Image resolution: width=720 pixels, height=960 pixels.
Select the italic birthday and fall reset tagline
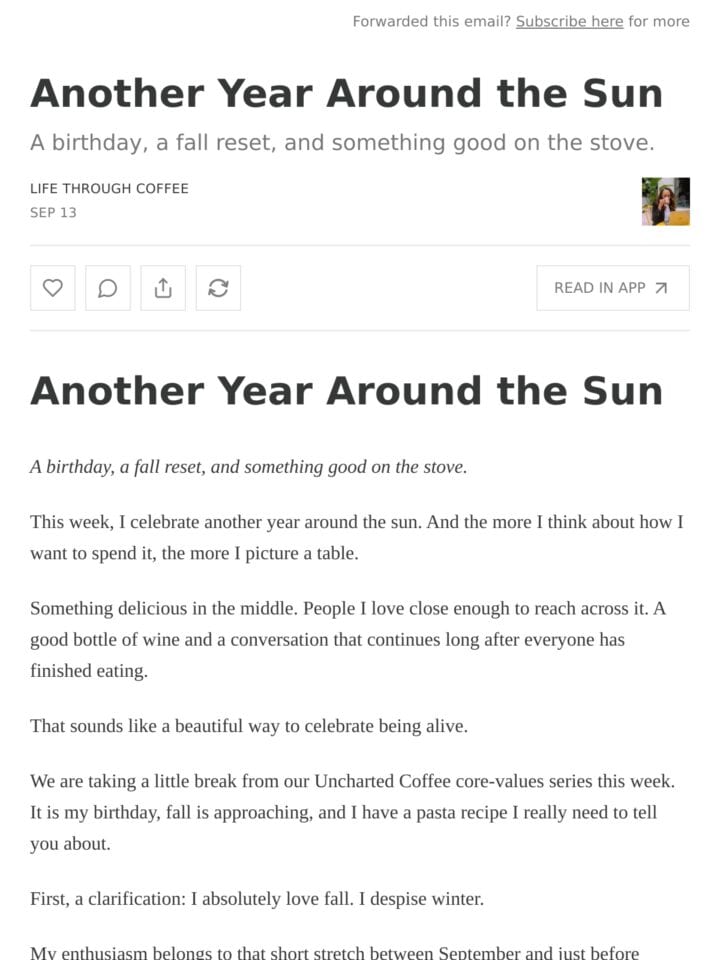click(x=249, y=467)
